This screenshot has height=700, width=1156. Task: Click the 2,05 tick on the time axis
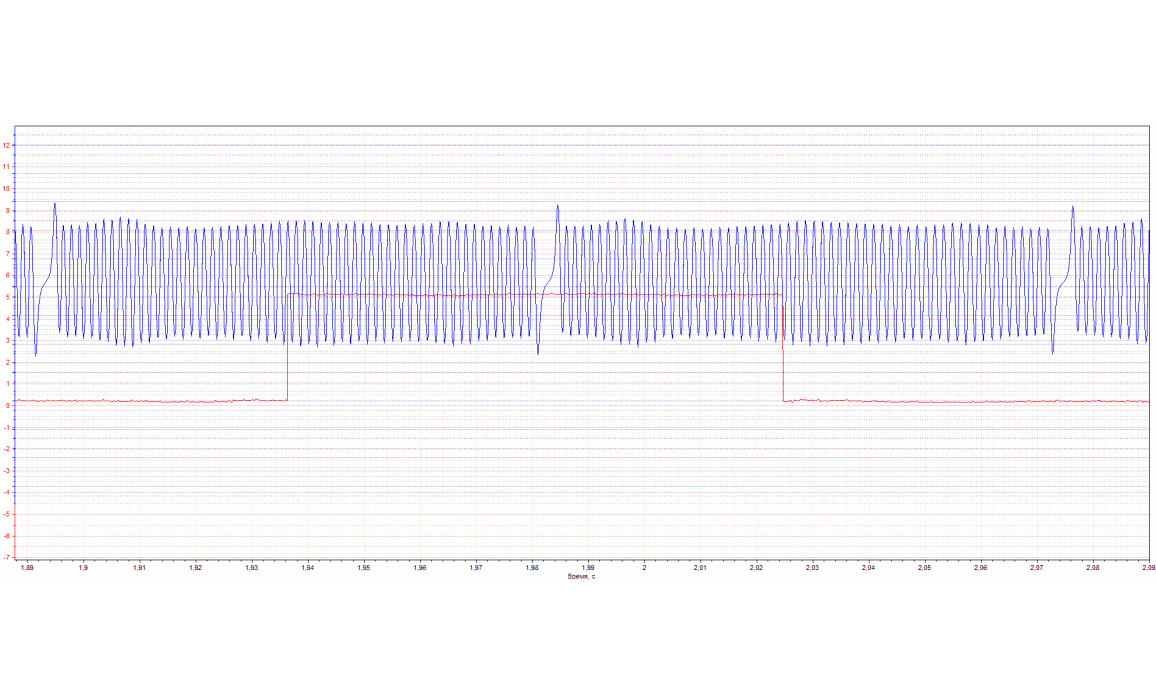[x=924, y=568]
